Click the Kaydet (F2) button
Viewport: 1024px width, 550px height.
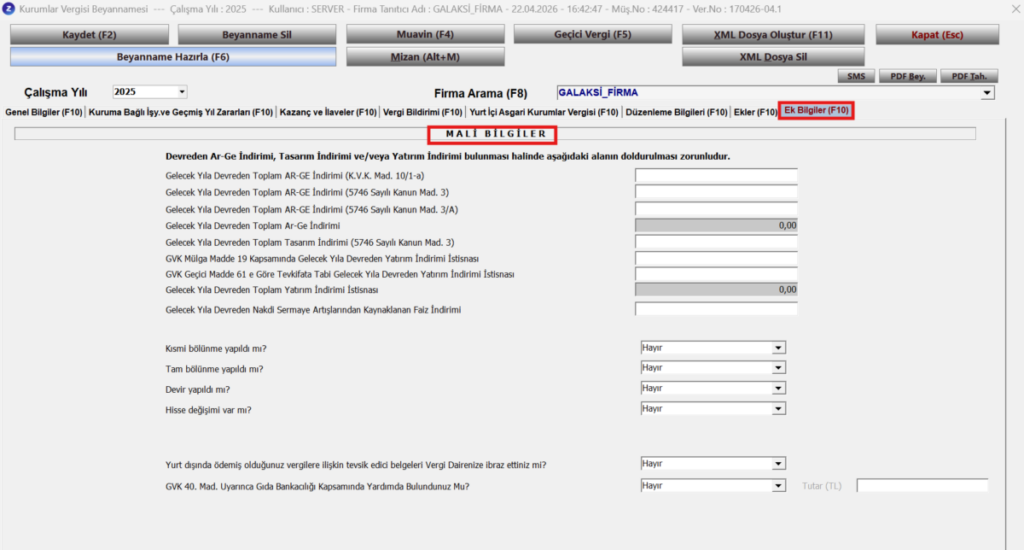pyautogui.click(x=89, y=35)
